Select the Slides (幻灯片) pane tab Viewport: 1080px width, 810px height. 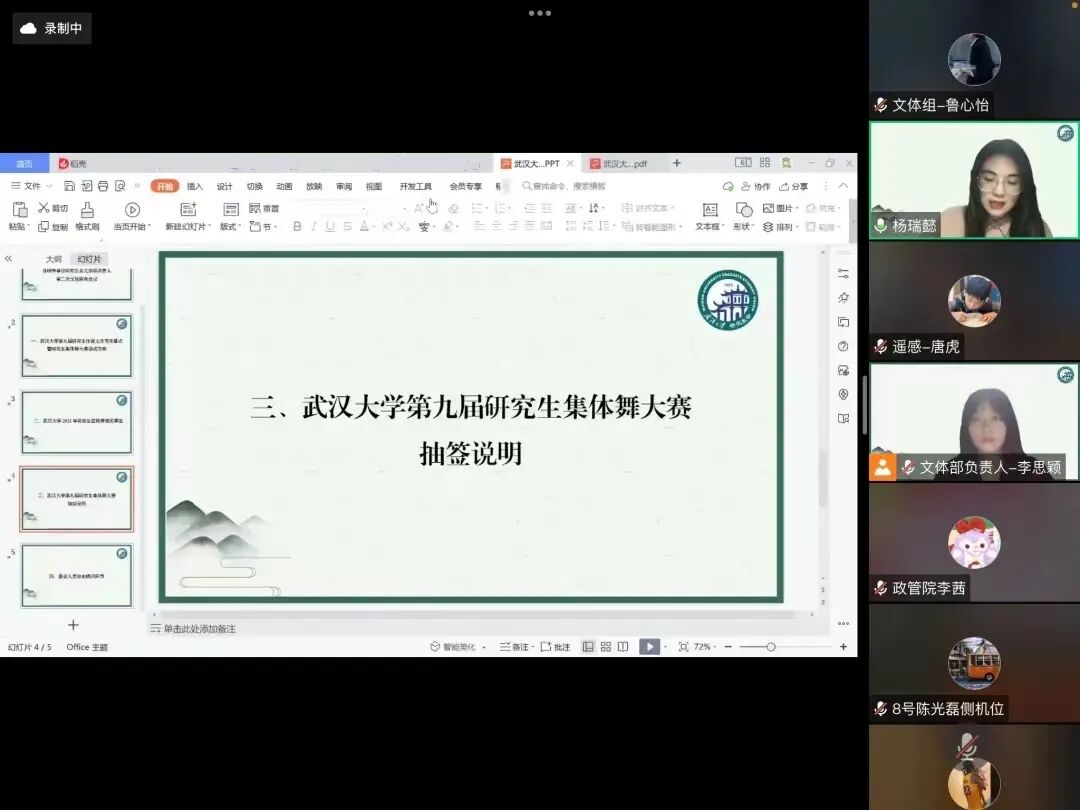point(89,260)
